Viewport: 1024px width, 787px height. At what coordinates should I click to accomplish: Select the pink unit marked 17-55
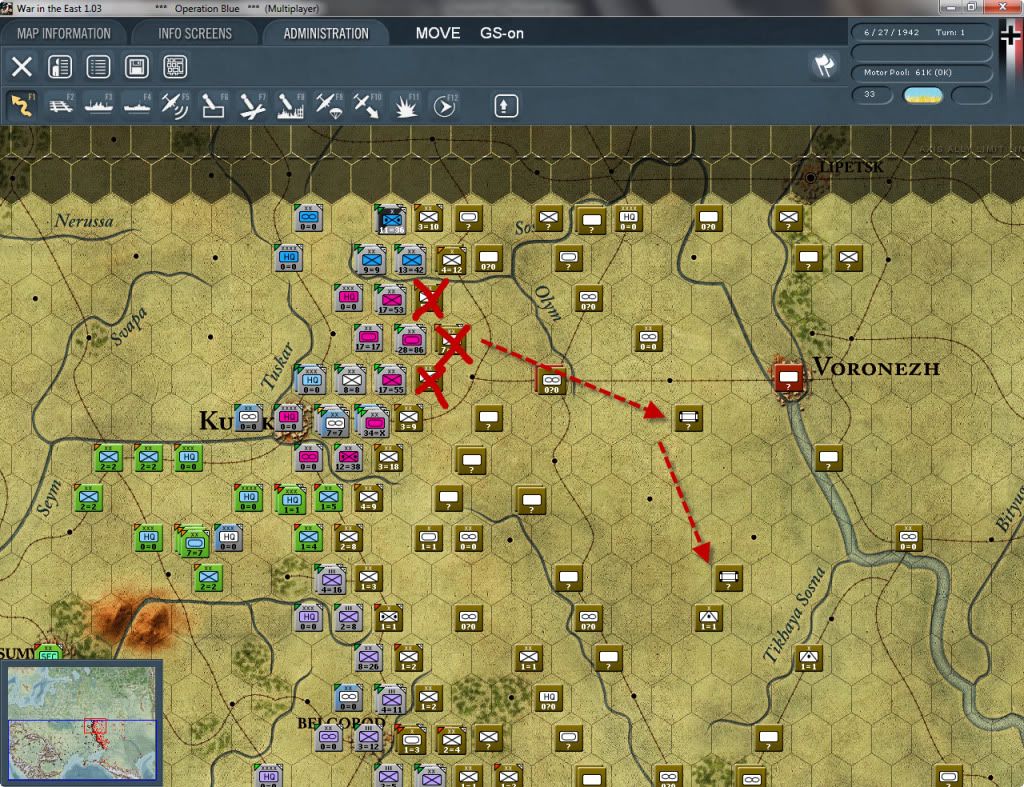pos(391,380)
